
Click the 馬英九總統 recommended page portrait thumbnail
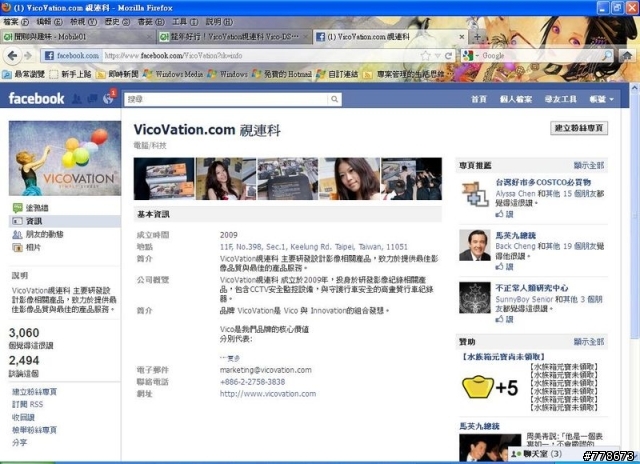[475, 245]
